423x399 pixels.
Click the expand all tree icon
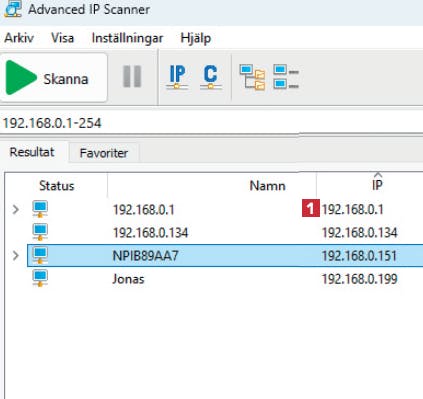tap(252, 77)
